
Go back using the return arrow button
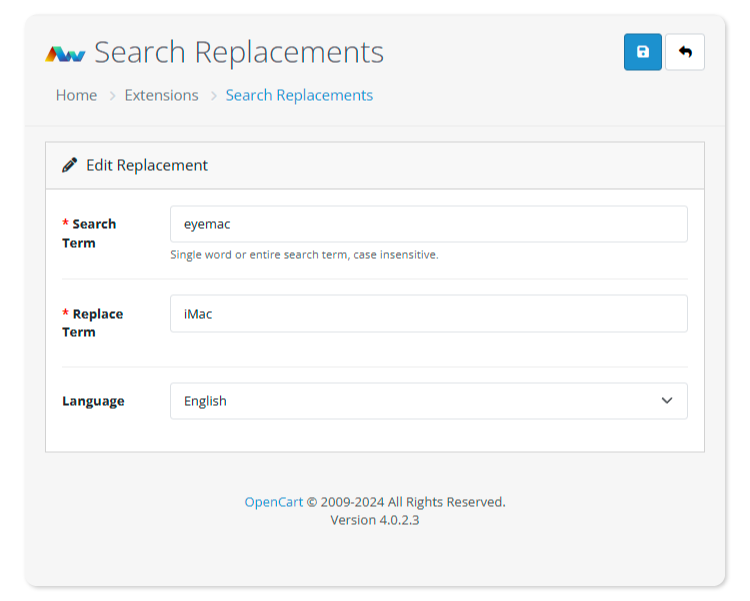pyautogui.click(x=685, y=52)
